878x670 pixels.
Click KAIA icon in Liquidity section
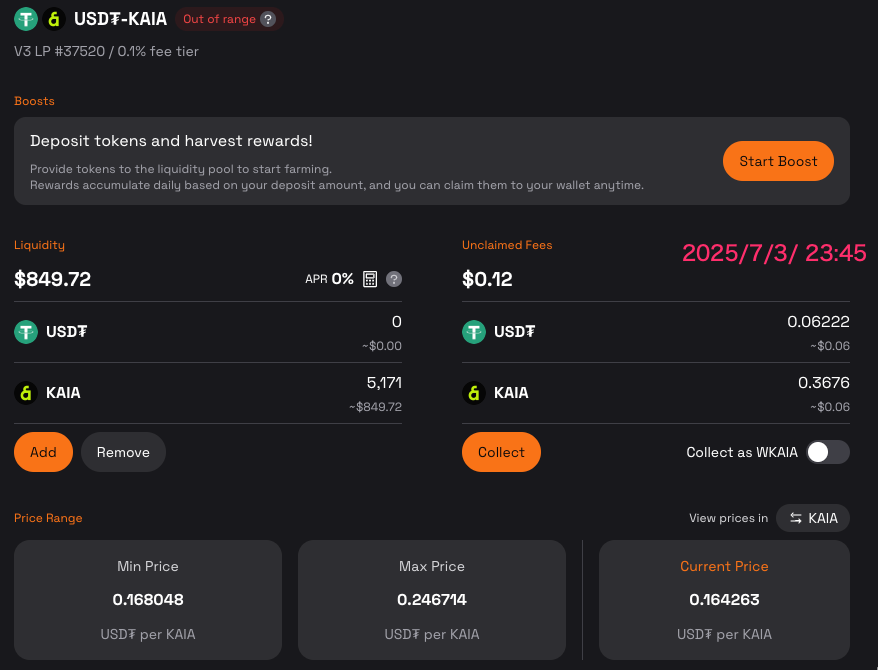[26, 393]
